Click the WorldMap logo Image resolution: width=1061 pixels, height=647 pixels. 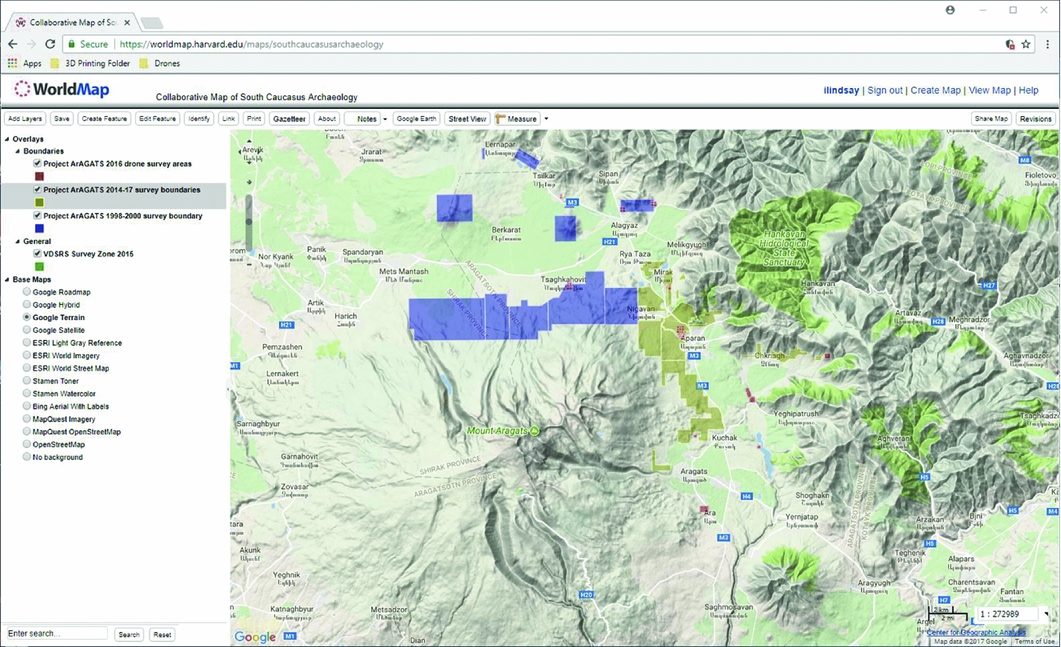pos(61,90)
